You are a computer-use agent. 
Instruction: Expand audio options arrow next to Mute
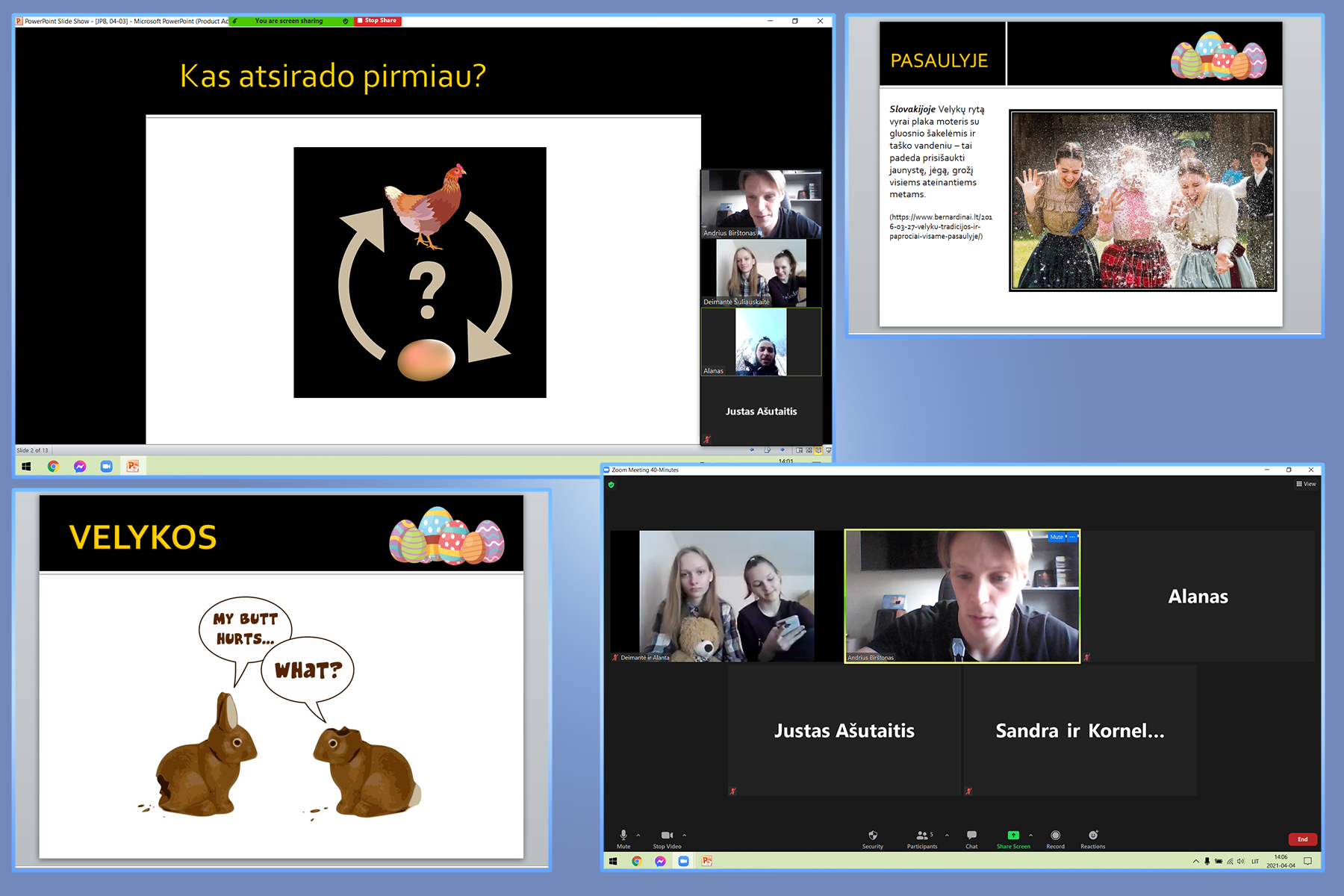click(x=638, y=836)
